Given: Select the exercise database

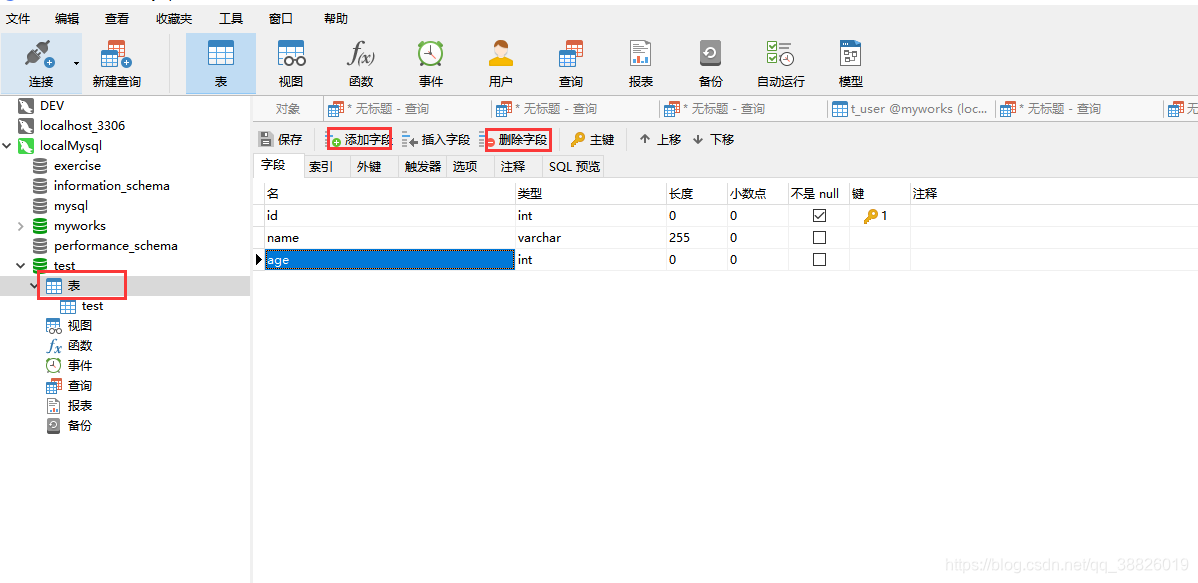Looking at the screenshot, I should [x=77, y=165].
